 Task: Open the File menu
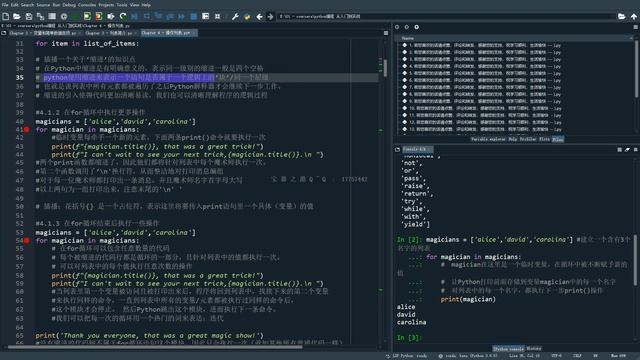coord(5,5)
